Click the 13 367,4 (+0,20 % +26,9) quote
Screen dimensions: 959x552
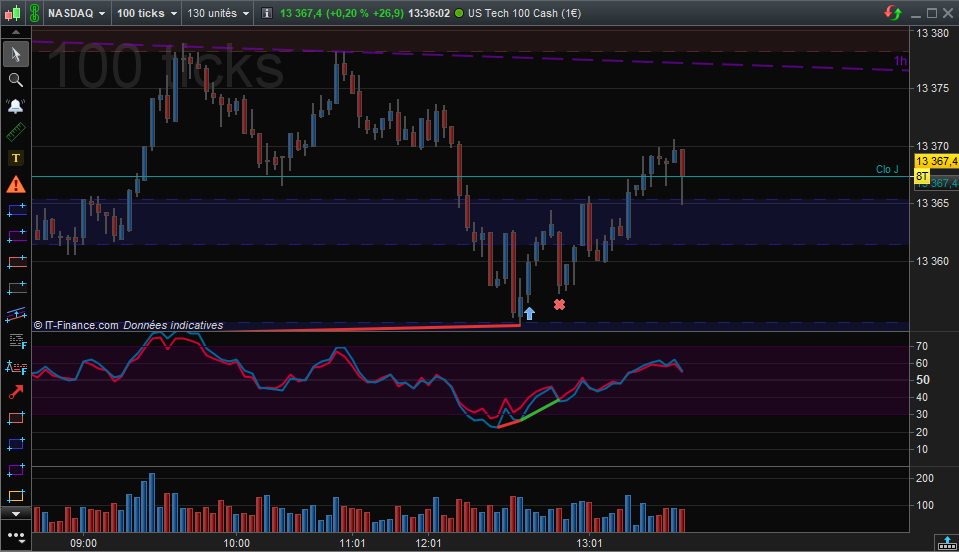point(342,13)
